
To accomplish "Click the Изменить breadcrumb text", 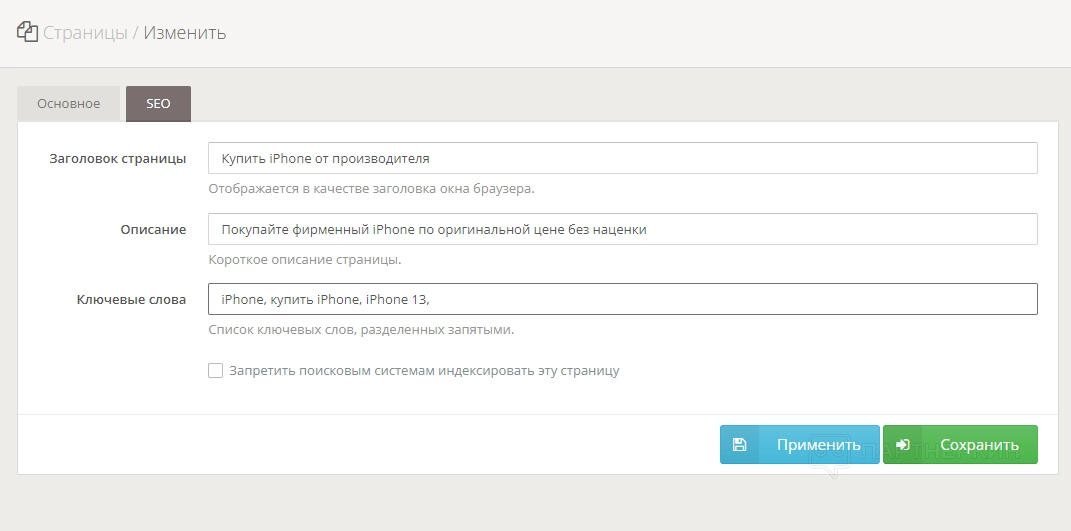I will [185, 33].
